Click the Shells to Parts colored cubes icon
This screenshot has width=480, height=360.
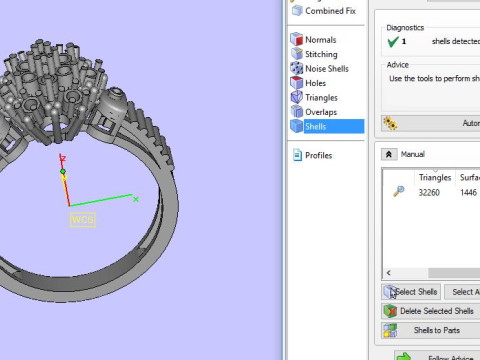click(x=390, y=330)
